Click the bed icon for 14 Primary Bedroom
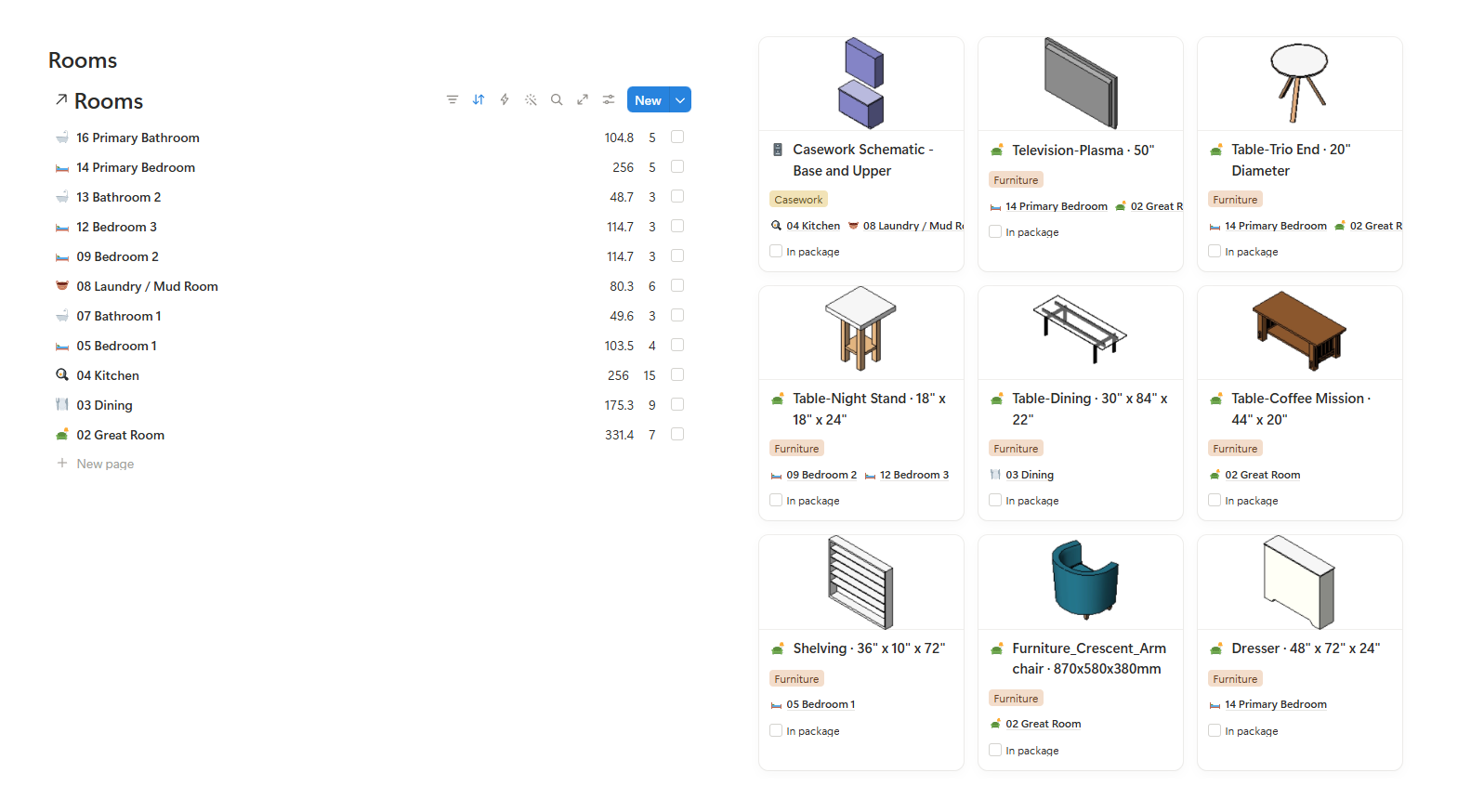1484x812 pixels. (62, 167)
